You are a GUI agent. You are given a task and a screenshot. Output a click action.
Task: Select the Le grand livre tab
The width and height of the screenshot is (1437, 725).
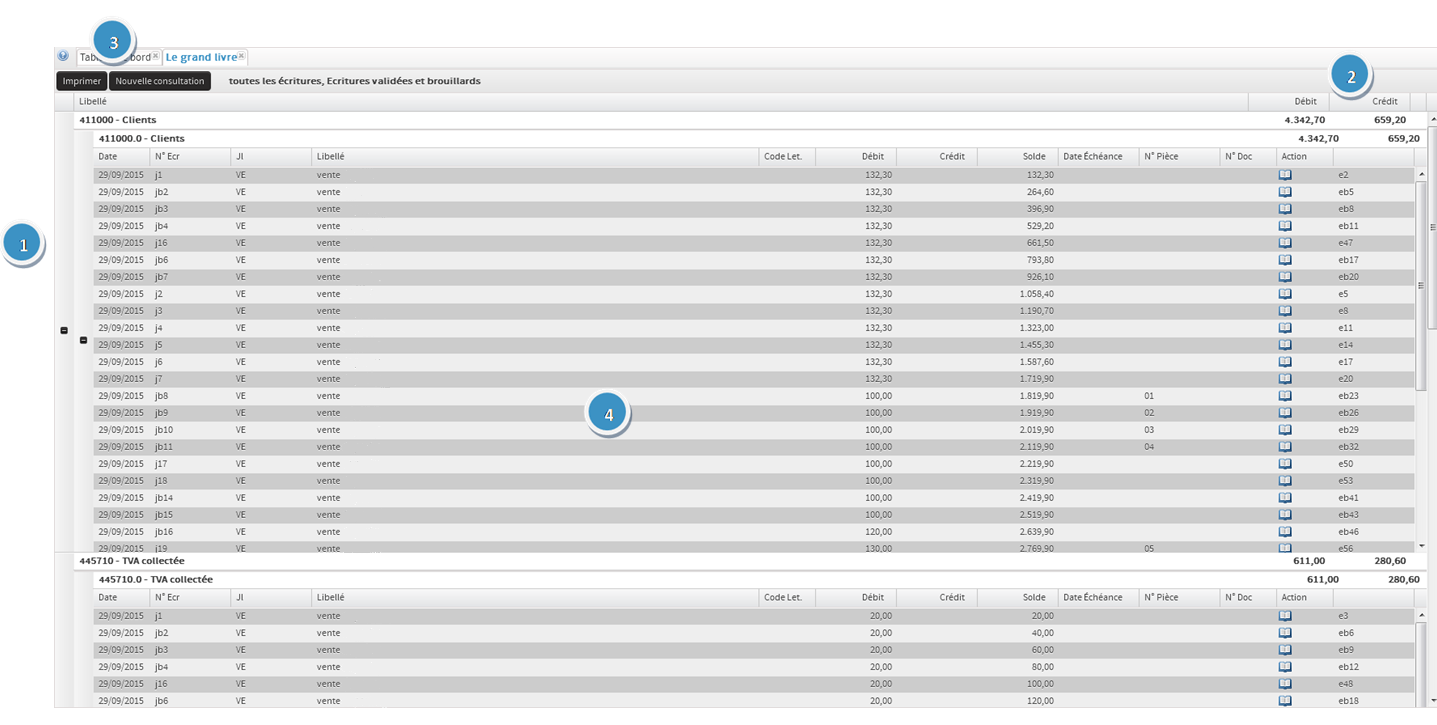point(201,58)
